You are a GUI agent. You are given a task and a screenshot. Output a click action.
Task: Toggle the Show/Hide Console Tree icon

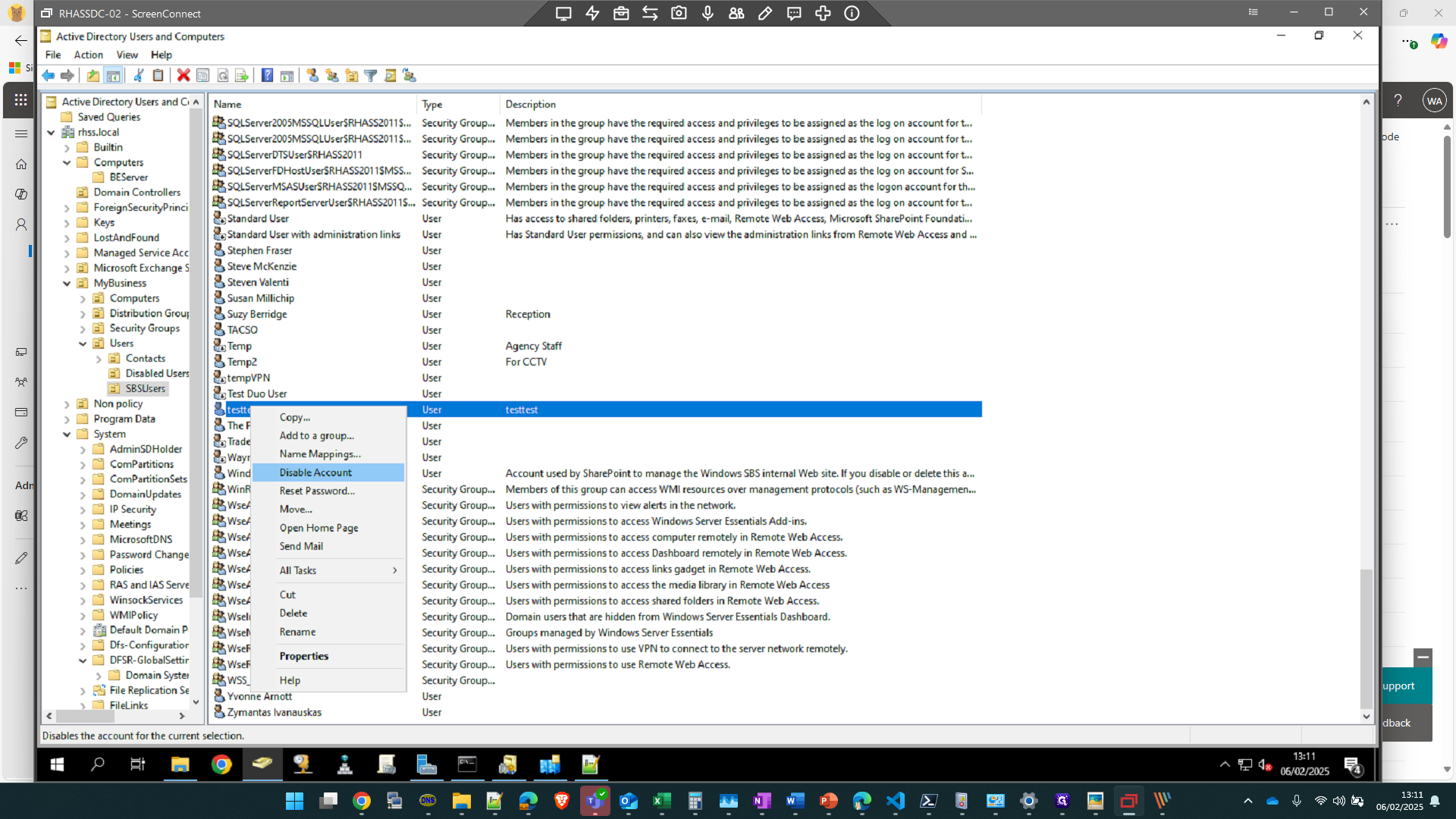113,75
